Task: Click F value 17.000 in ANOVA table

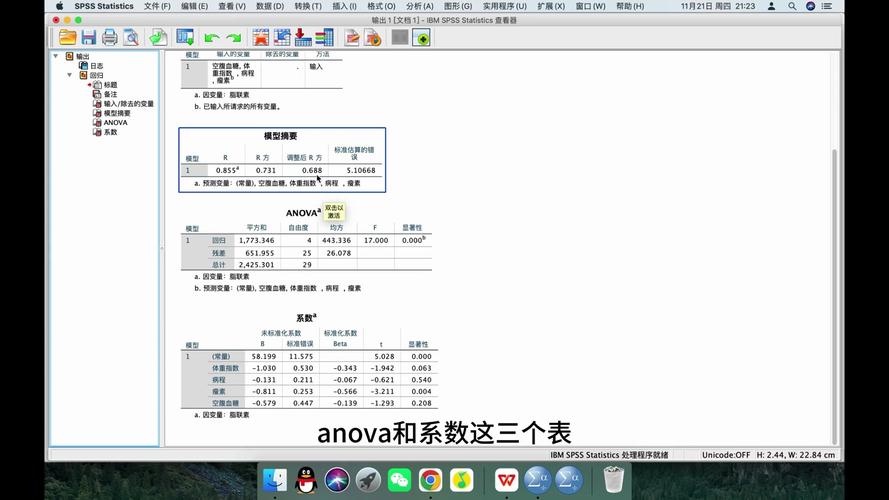Action: tap(376, 240)
